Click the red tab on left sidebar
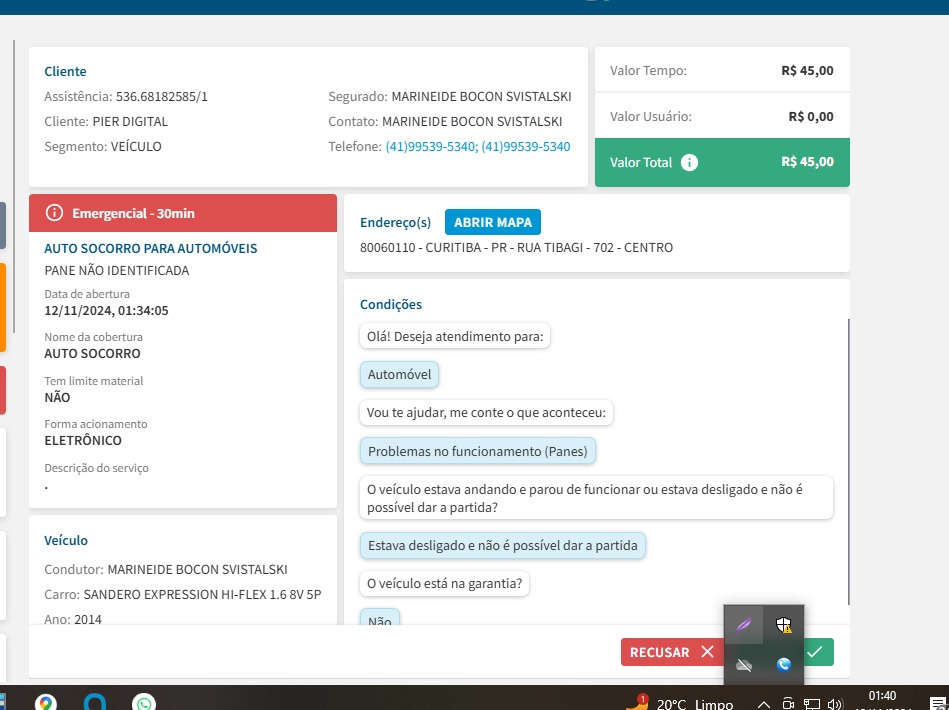Screen dimensions: 949x710 tap(3, 390)
